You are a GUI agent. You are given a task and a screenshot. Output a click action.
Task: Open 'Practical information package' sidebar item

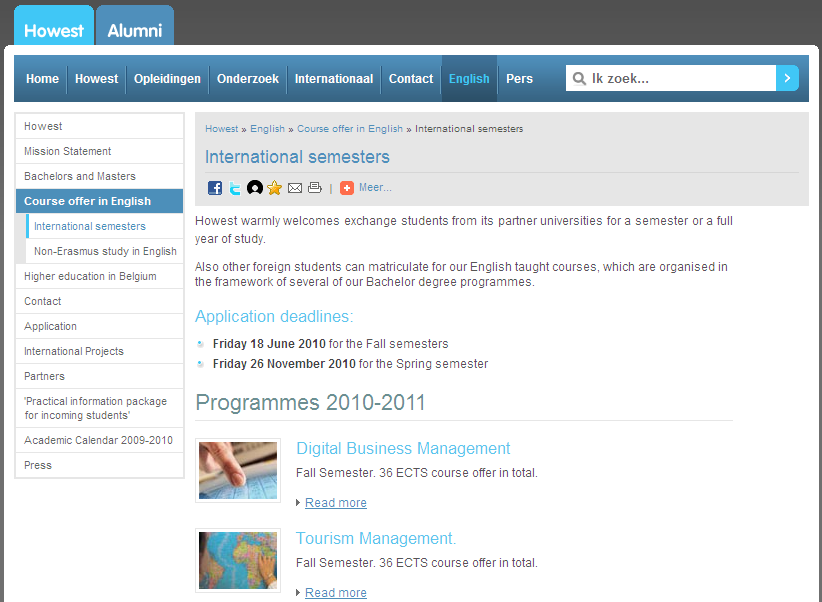pyautogui.click(x=100, y=408)
